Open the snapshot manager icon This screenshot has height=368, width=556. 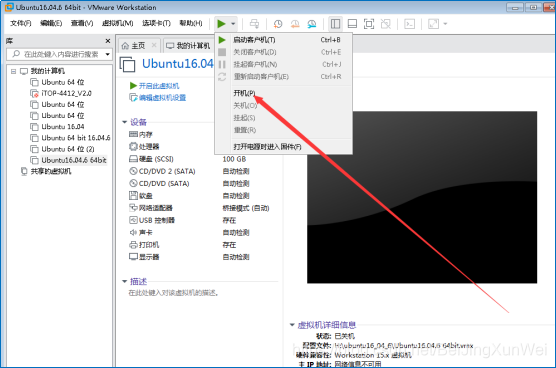point(312,24)
